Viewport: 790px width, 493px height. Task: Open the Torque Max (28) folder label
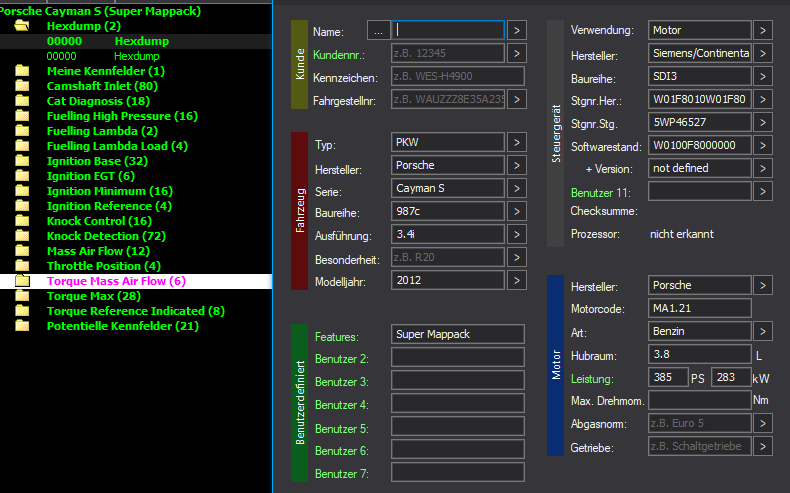point(94,296)
